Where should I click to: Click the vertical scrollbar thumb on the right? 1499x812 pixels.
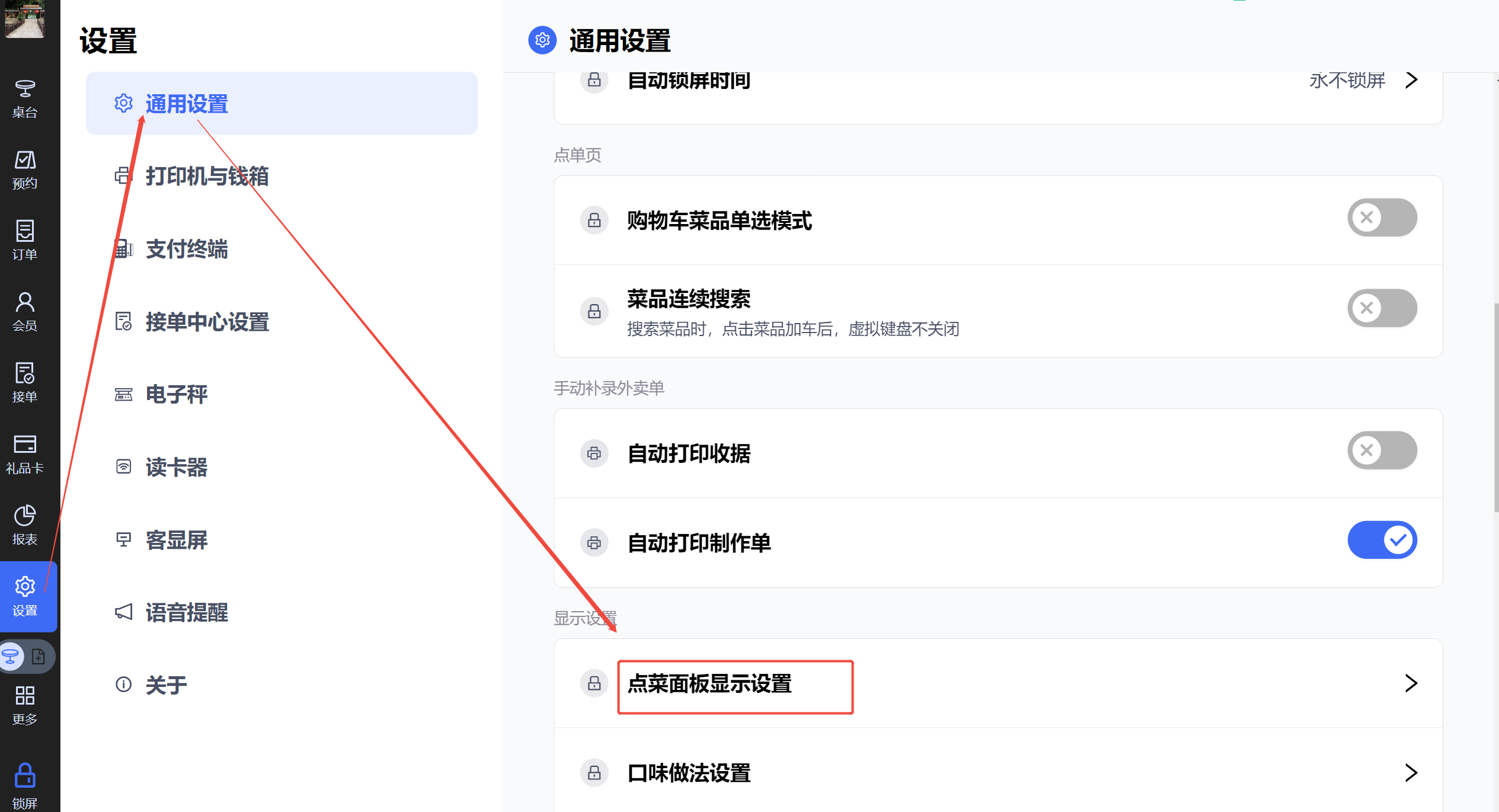(x=1496, y=408)
